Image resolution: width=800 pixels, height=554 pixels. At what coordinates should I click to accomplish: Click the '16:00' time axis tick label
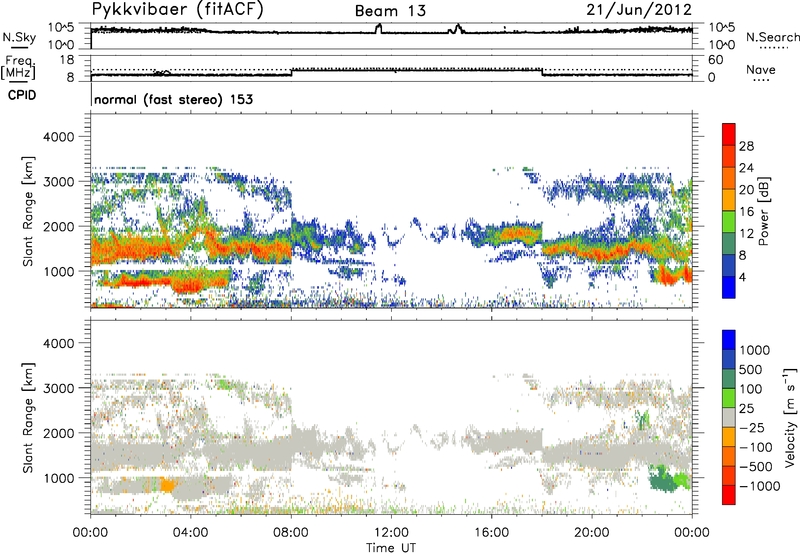point(491,533)
